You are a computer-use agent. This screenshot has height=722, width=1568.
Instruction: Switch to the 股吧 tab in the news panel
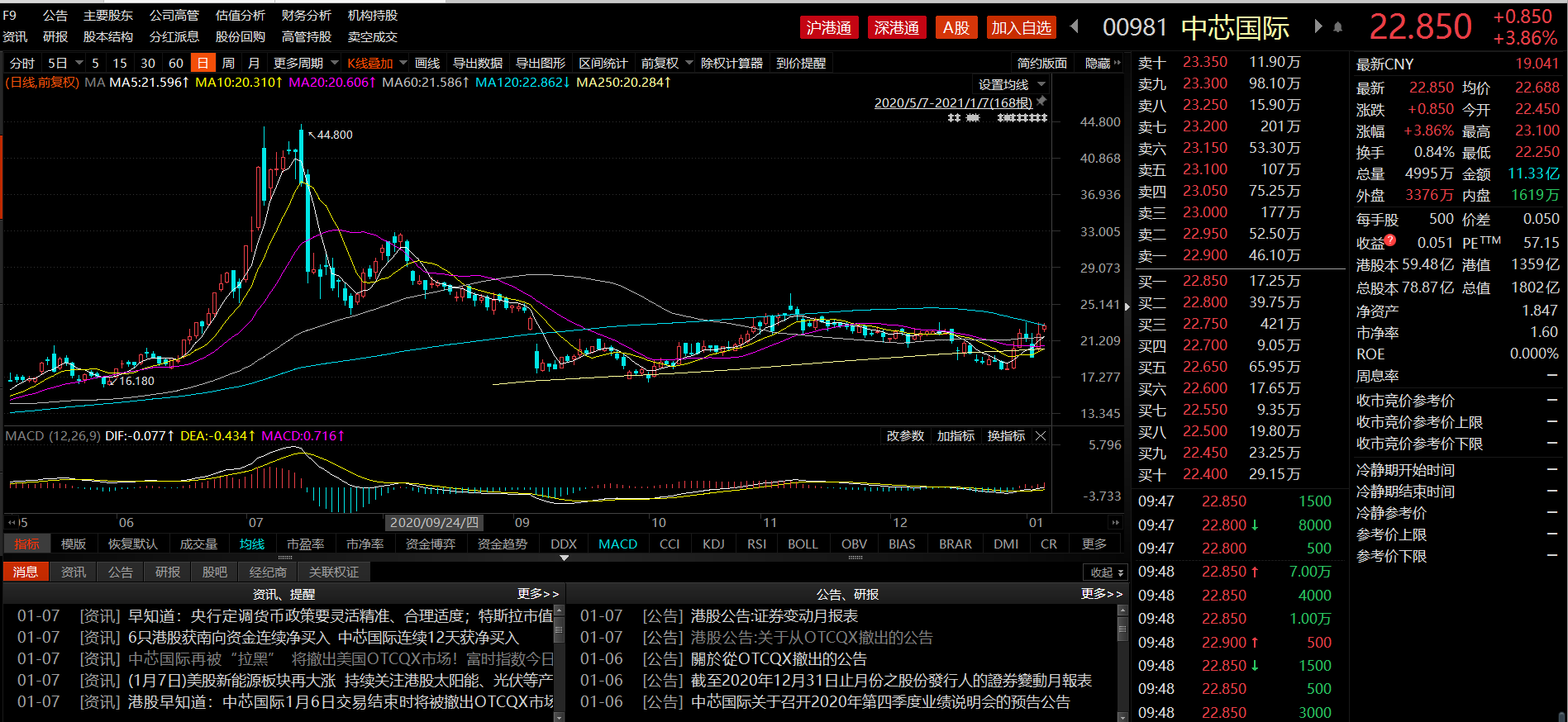215,572
